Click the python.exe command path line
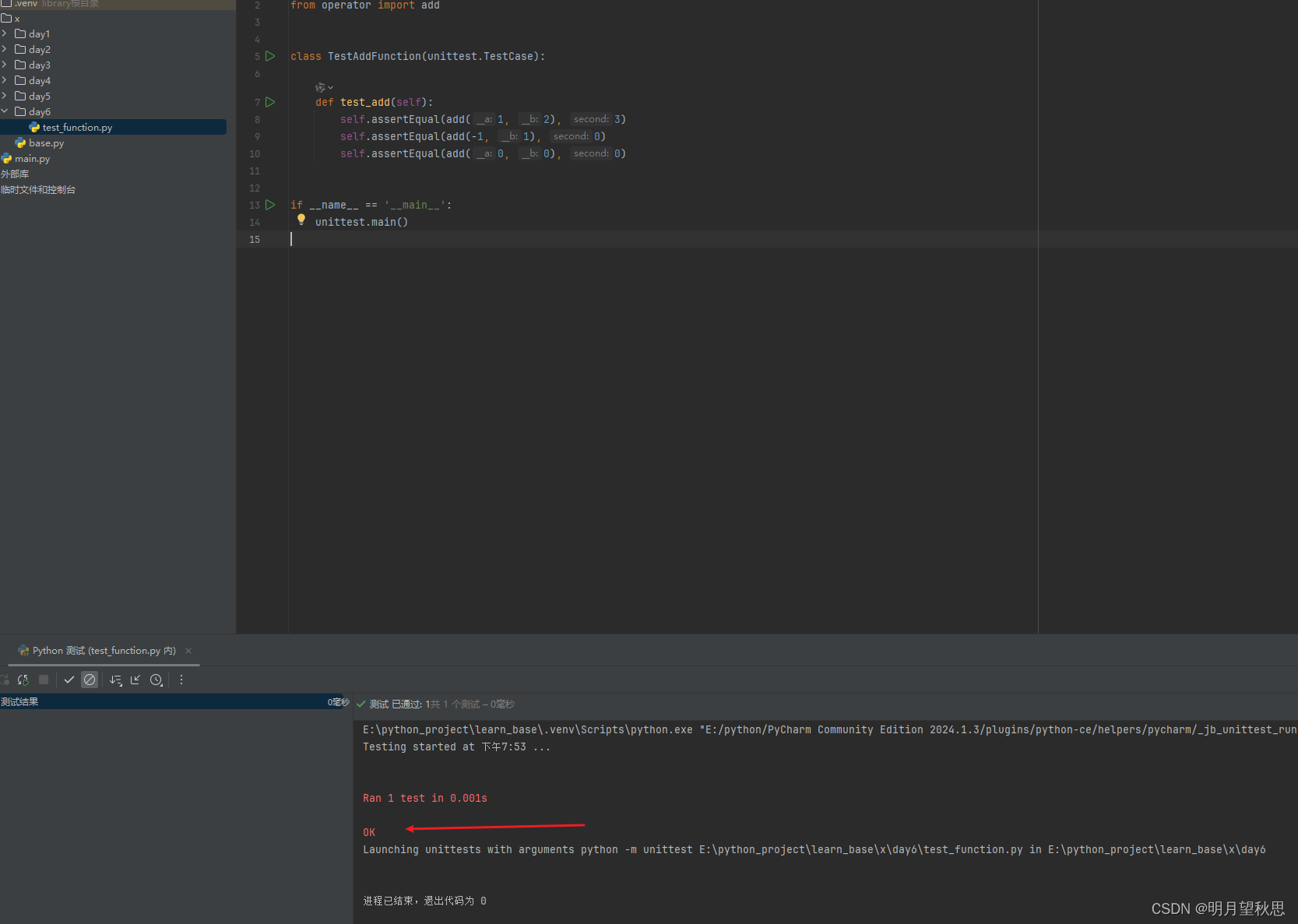The height and width of the screenshot is (924, 1298). 830,729
